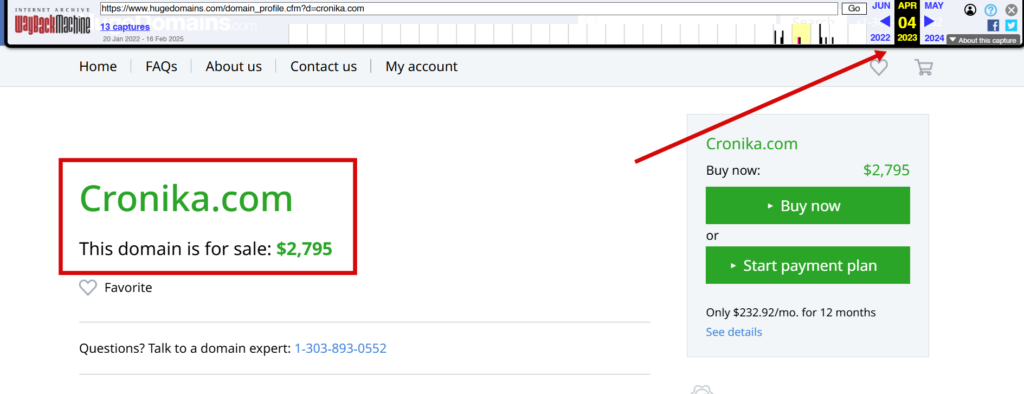1024x394 pixels.
Task: Select JUN previous month capture
Action: pos(881,5)
